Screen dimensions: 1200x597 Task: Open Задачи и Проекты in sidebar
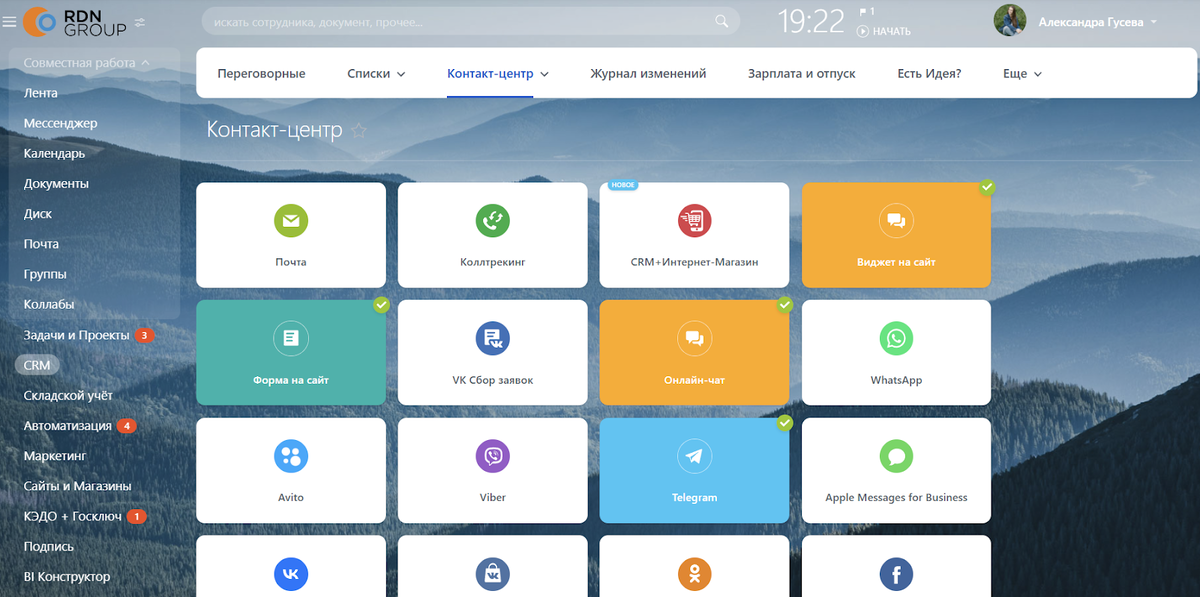[x=77, y=335]
